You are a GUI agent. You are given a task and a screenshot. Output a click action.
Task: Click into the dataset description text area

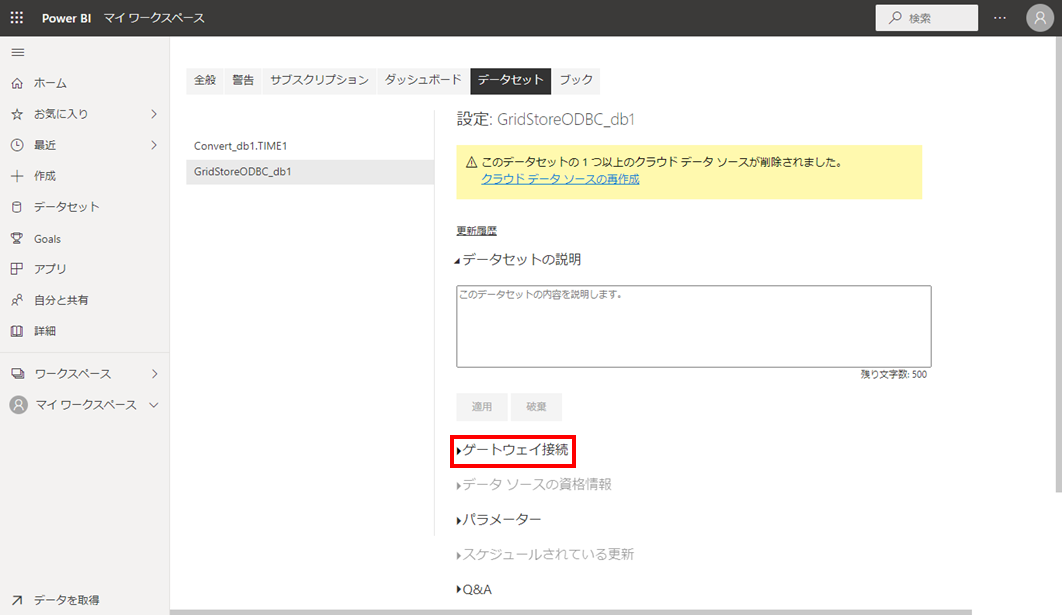(693, 326)
